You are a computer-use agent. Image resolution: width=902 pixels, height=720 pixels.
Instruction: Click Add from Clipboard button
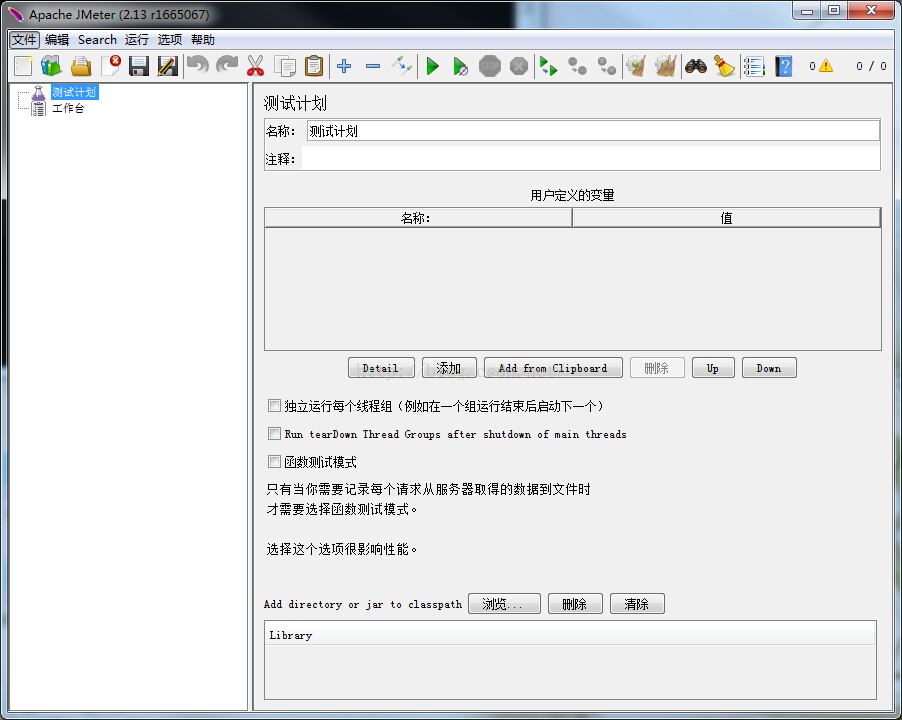[x=553, y=368]
